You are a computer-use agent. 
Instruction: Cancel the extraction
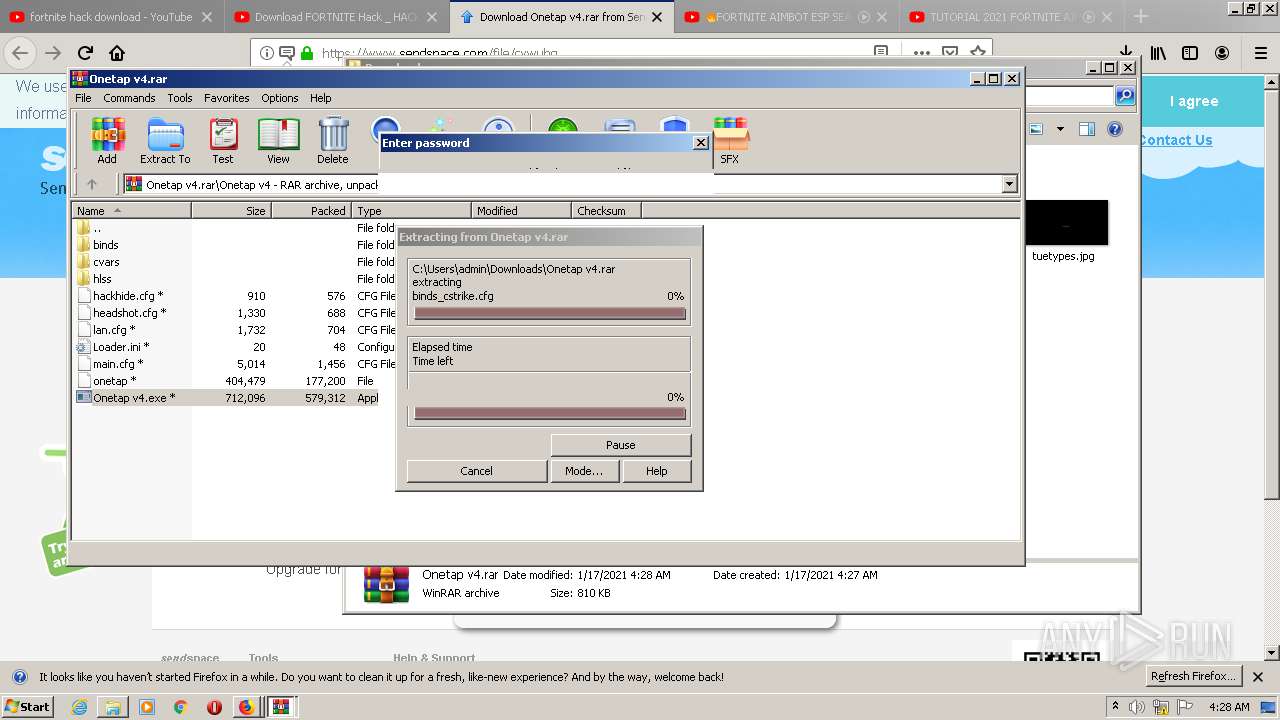point(476,471)
